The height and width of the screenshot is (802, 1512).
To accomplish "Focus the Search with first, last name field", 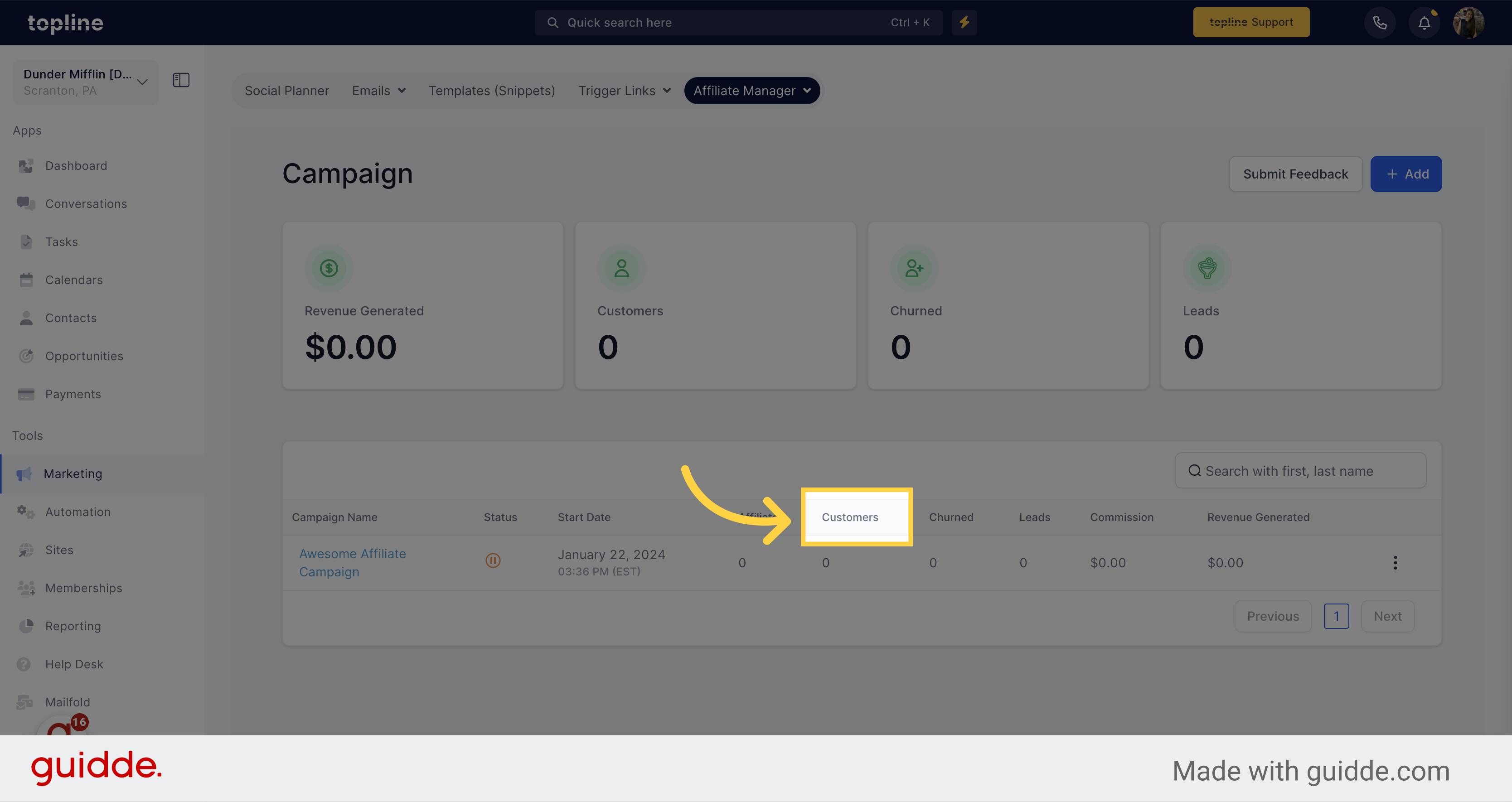I will pos(1300,471).
